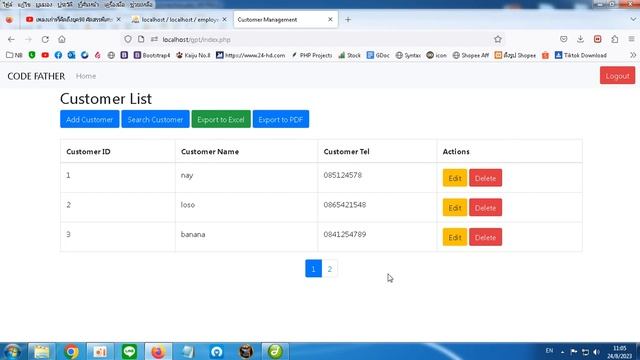
Task: Open the Kaiju No.8 bookmark
Action: tap(193, 55)
